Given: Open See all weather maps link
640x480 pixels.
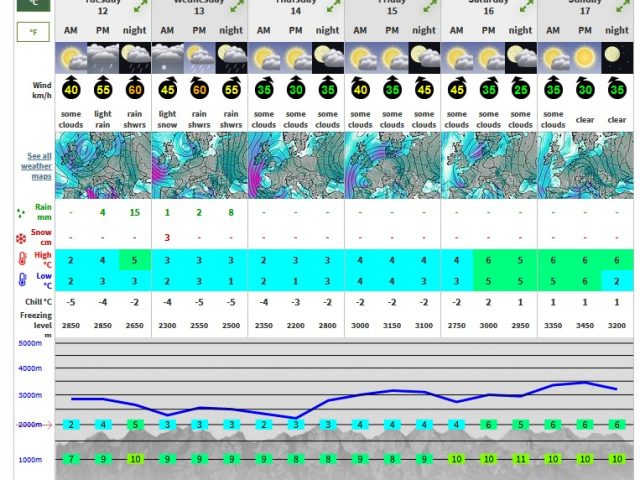Looking at the screenshot, I should [x=36, y=166].
